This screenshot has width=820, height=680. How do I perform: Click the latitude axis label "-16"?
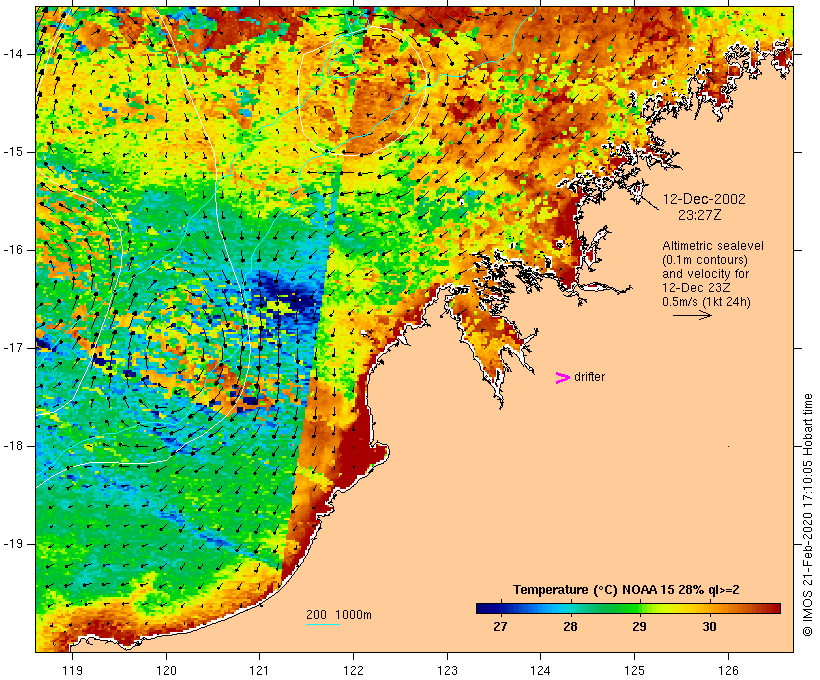click(x=12, y=250)
